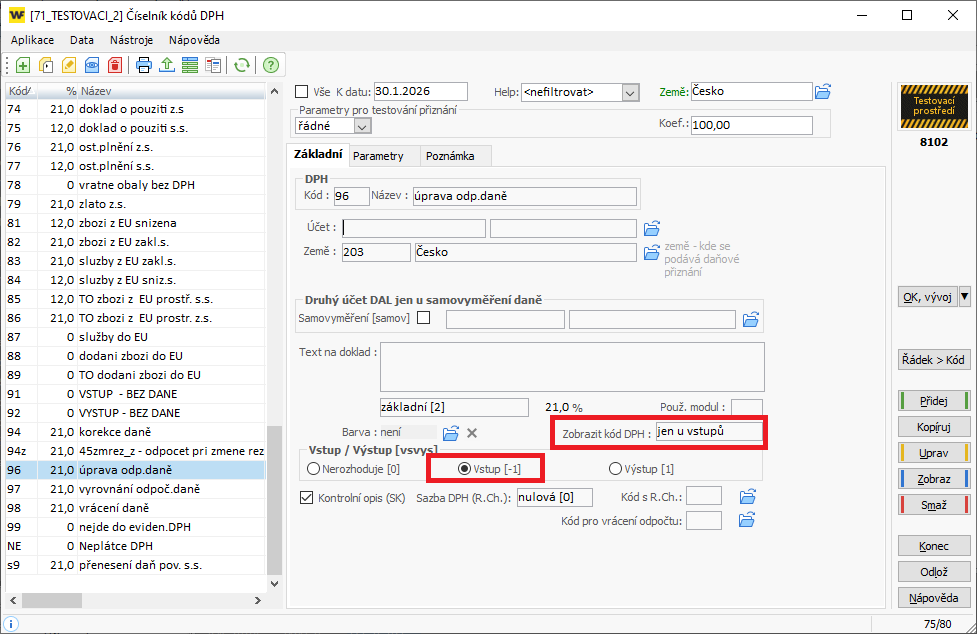The image size is (977, 634).
Task: Open folder lookup for Kód pro vrácení odpočtu
Action: [746, 520]
